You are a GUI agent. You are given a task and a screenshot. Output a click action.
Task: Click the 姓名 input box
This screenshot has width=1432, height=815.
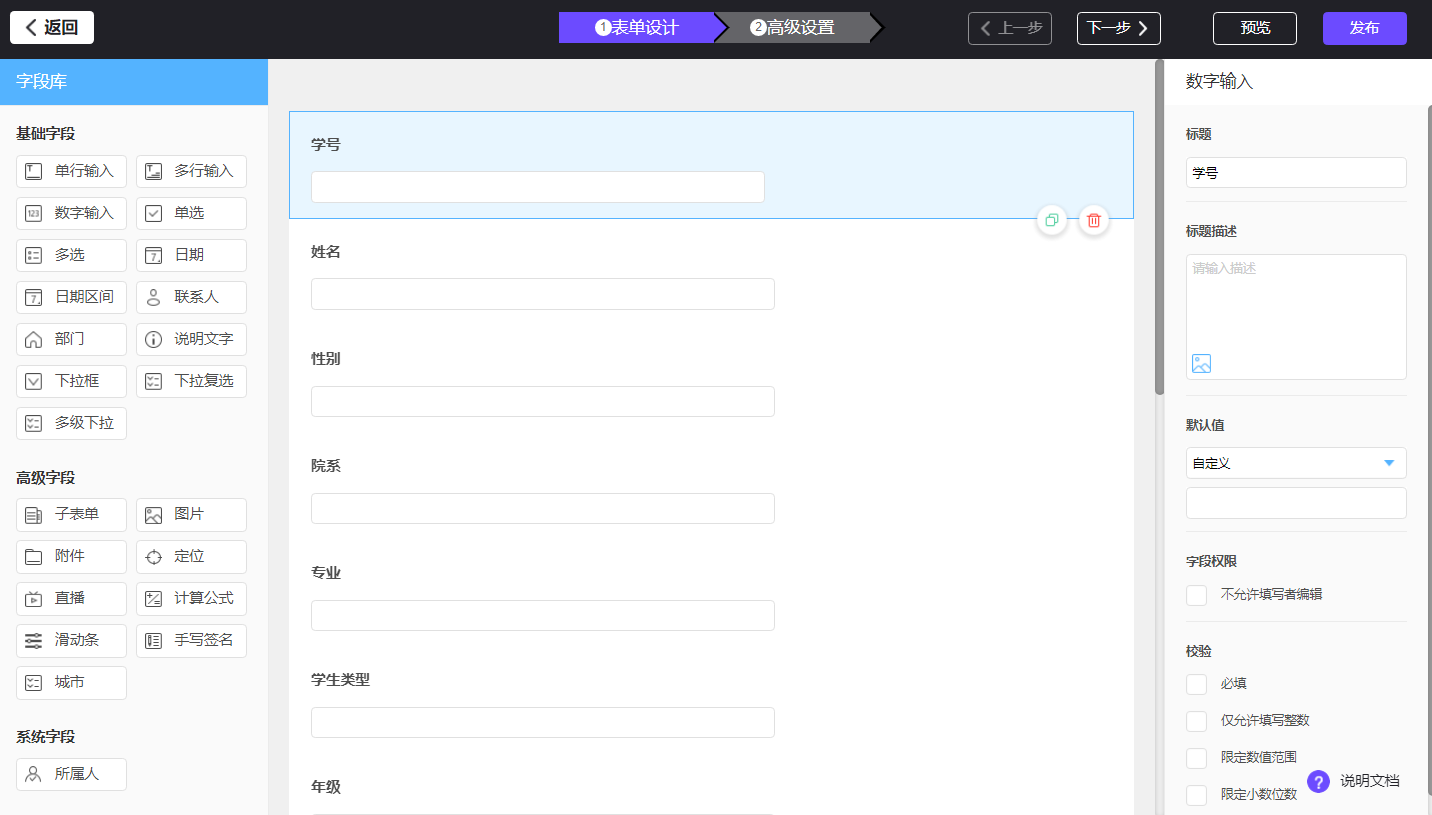click(543, 294)
